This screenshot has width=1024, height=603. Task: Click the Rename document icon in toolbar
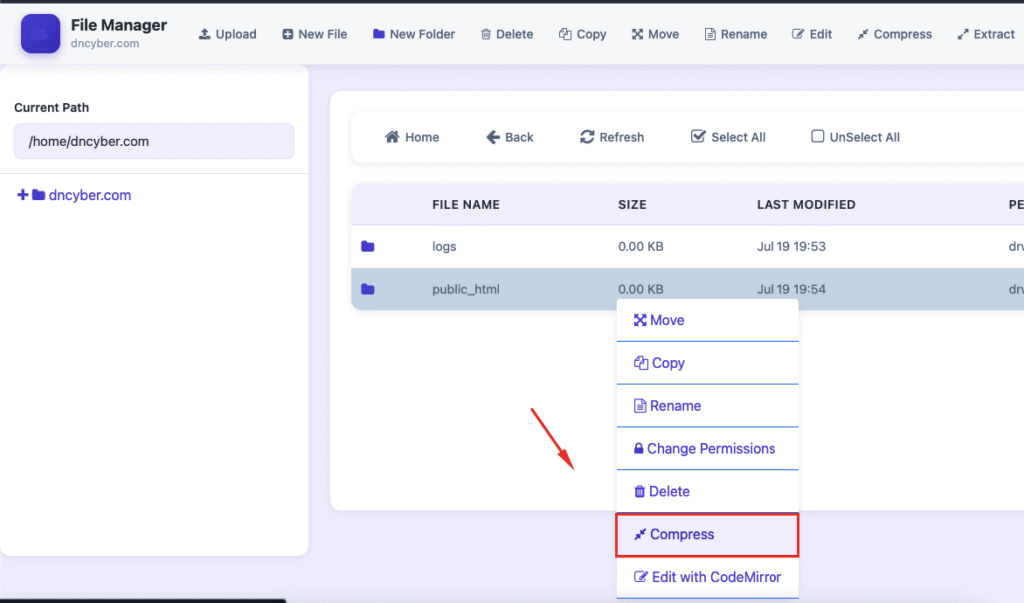710,34
